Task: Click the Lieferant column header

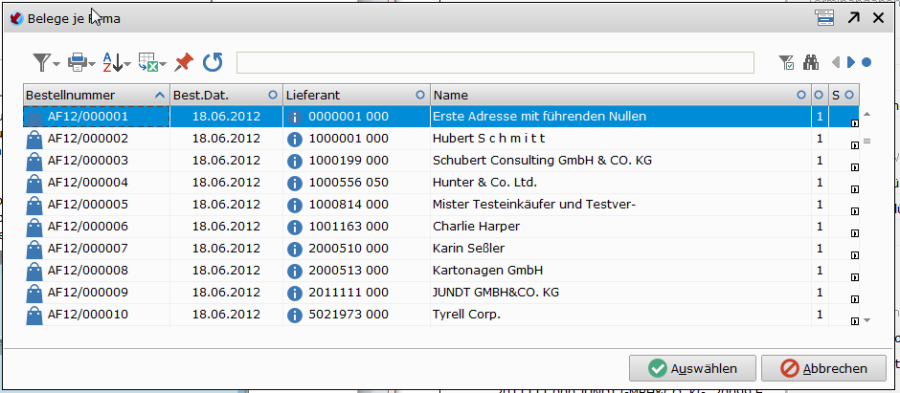Action: tap(356, 95)
